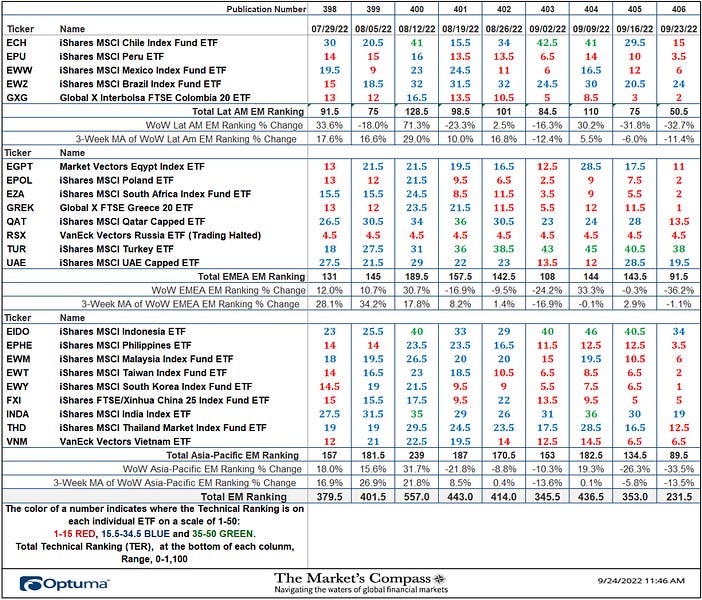Screen dimensions: 702x600
Task: Select the UAE ticker cell
Action: (16, 263)
